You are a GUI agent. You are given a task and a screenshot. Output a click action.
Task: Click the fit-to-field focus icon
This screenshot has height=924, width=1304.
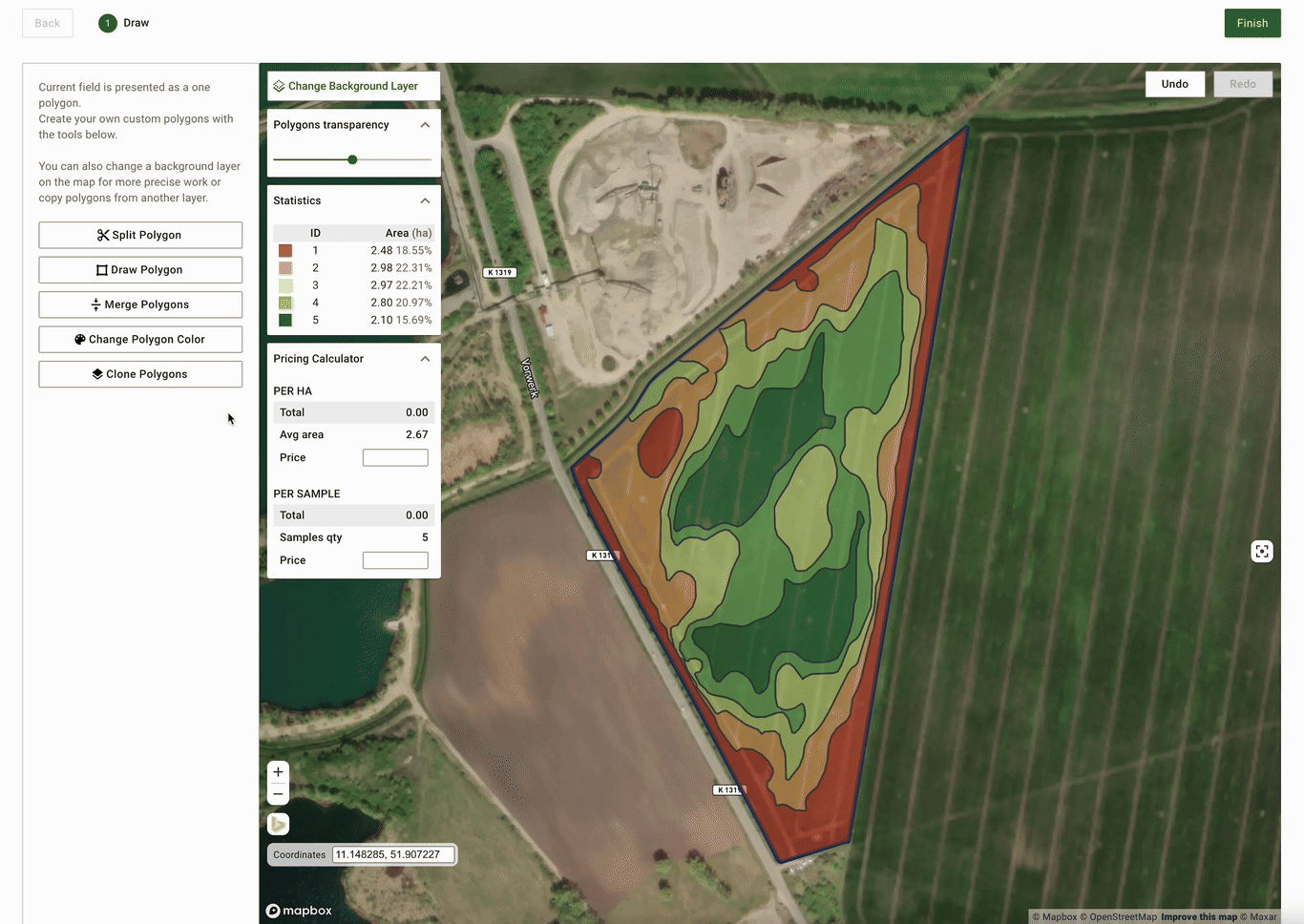coord(1262,552)
